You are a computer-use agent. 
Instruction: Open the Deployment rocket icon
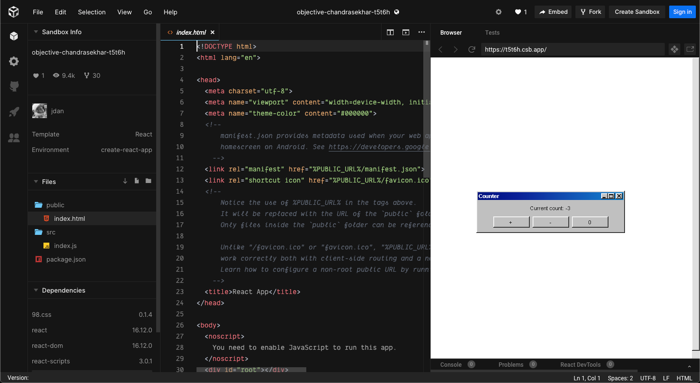click(x=14, y=112)
